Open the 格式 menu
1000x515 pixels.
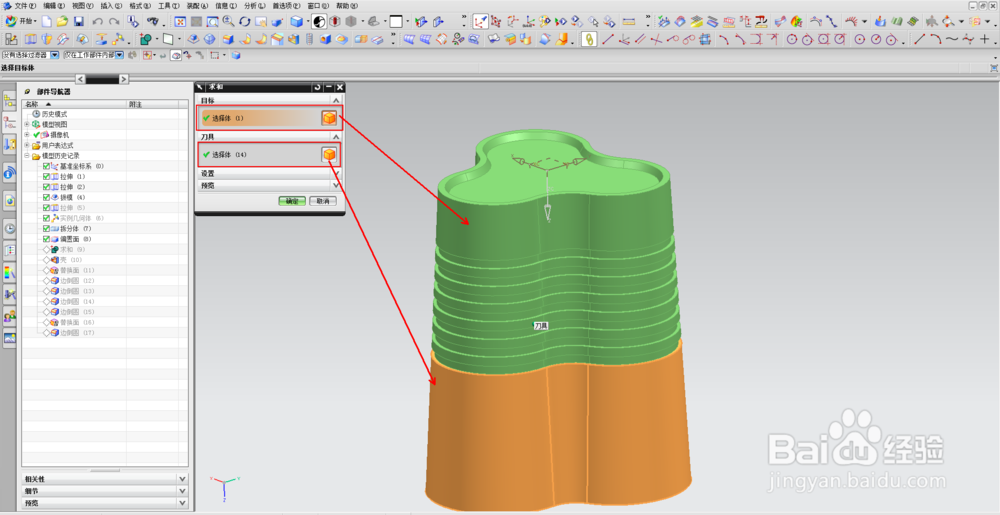click(x=140, y=5)
